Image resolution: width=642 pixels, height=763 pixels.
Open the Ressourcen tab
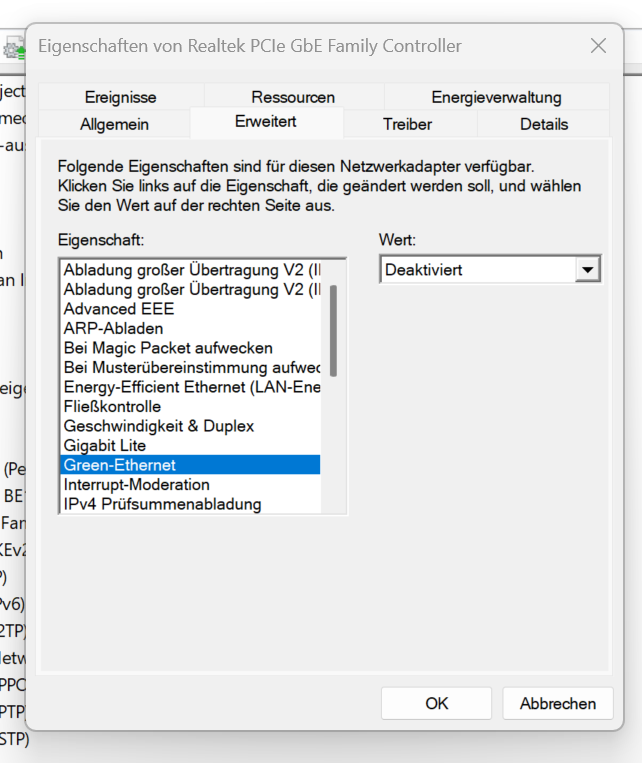click(293, 97)
